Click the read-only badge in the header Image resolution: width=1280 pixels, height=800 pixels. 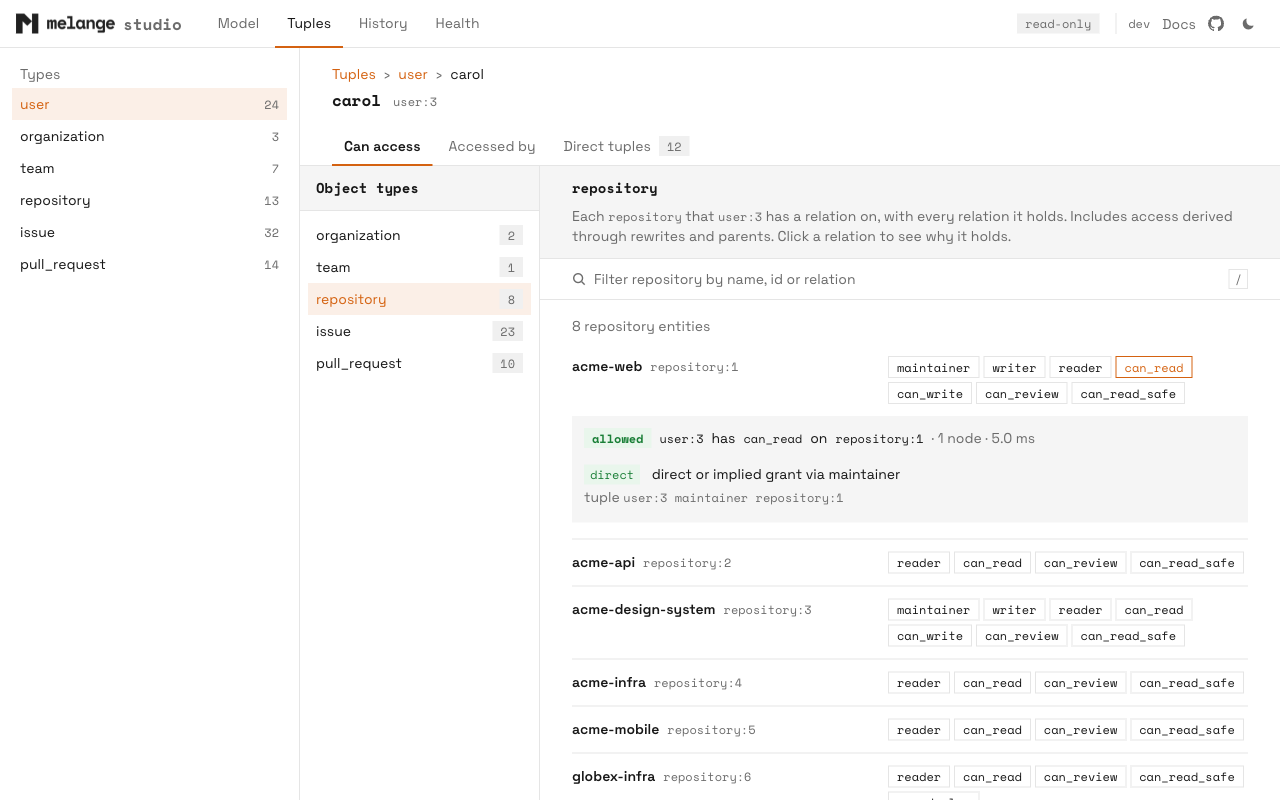click(1058, 24)
